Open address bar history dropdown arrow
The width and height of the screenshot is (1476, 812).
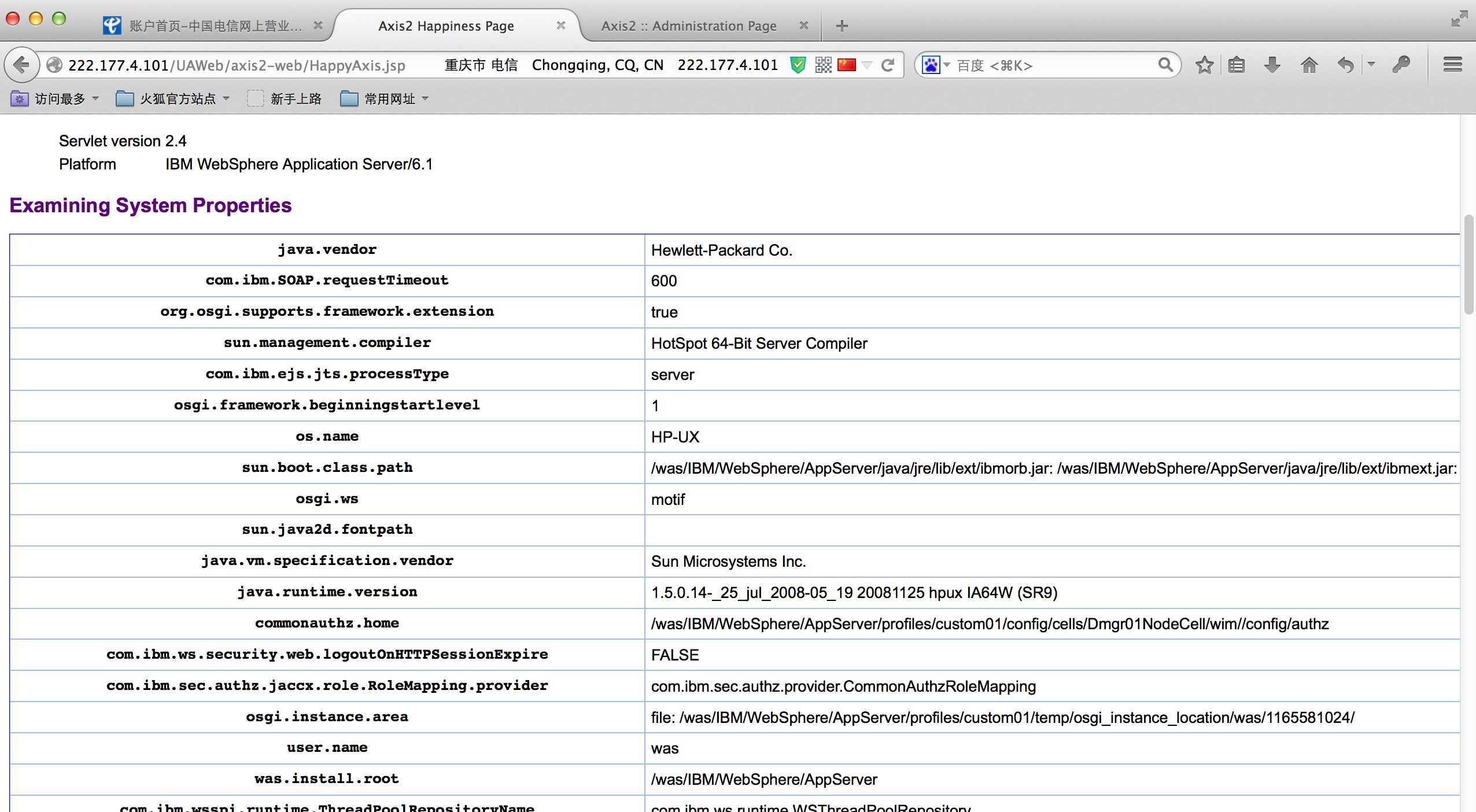pyautogui.click(x=866, y=65)
